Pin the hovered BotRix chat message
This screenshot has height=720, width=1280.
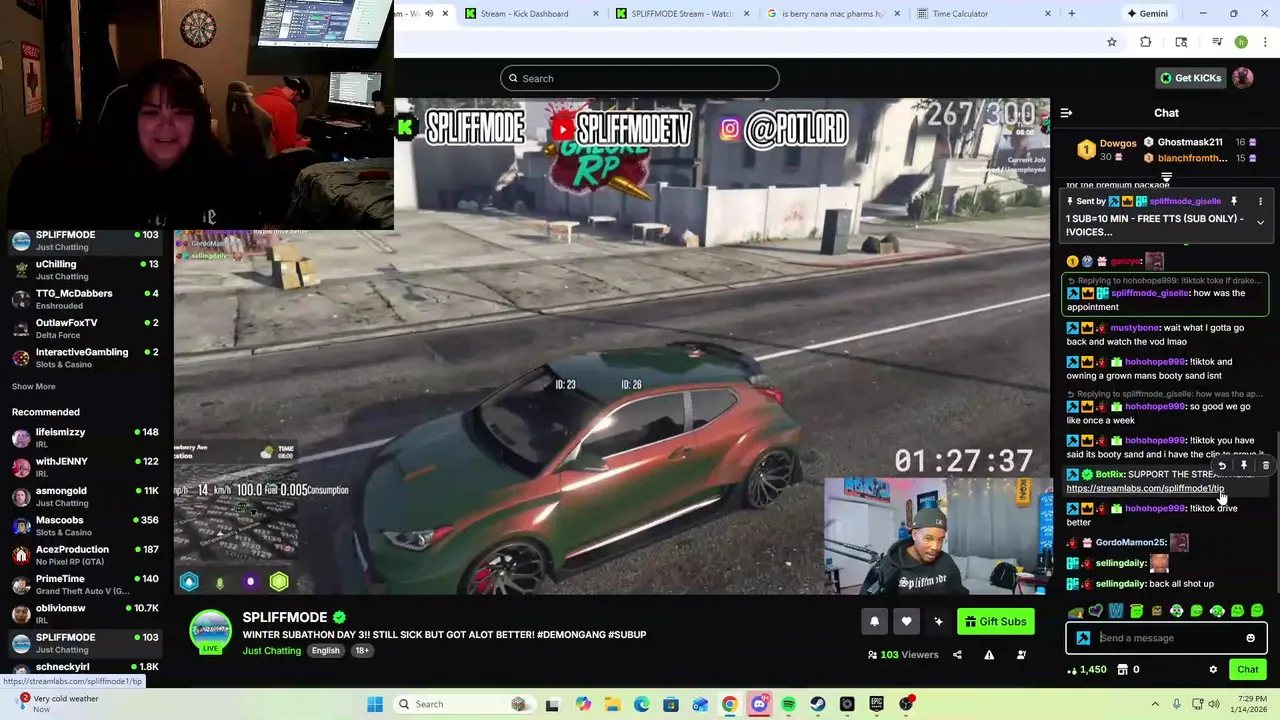(x=1244, y=466)
